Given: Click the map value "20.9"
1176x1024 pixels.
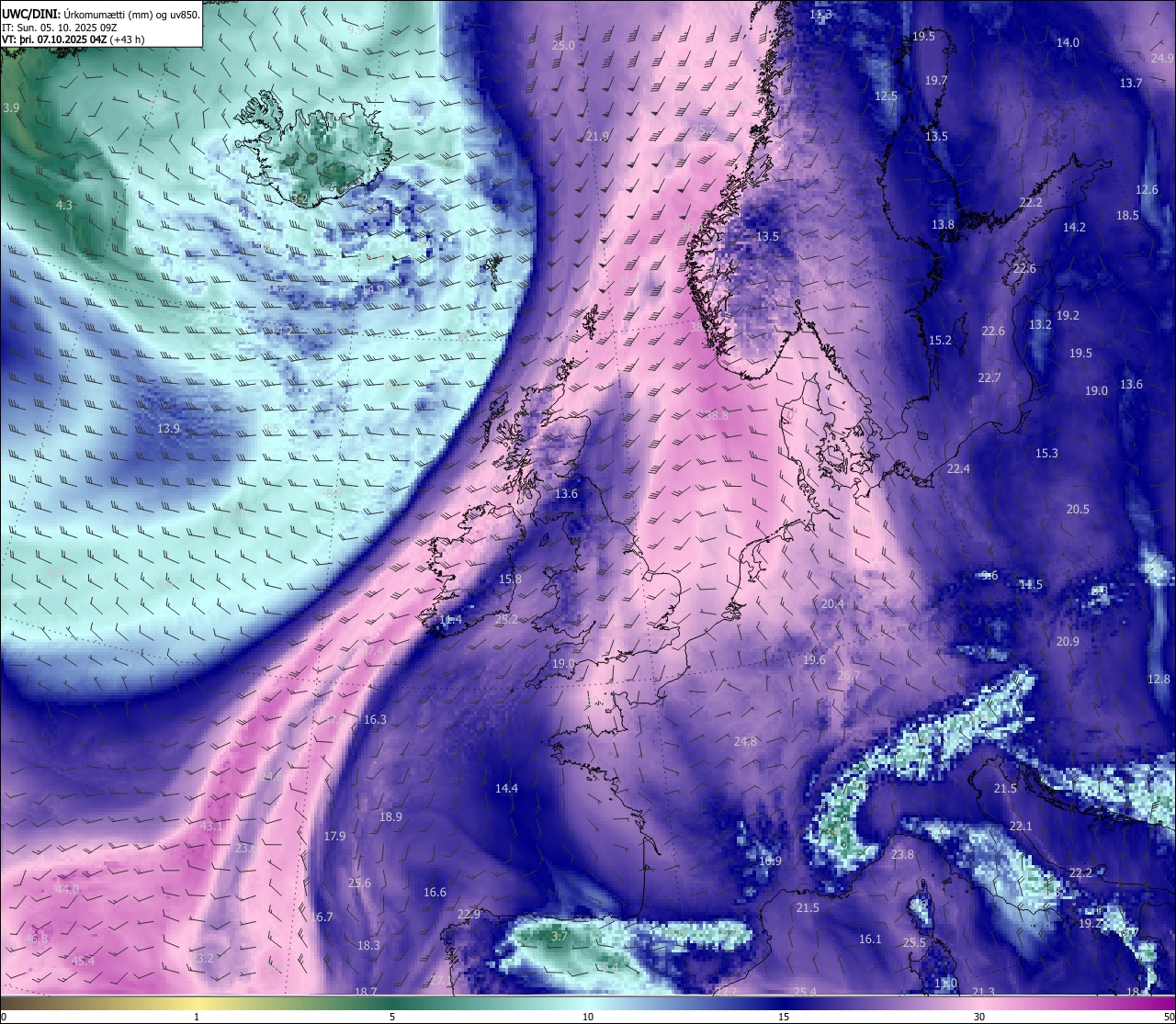Looking at the screenshot, I should pos(1068,642).
